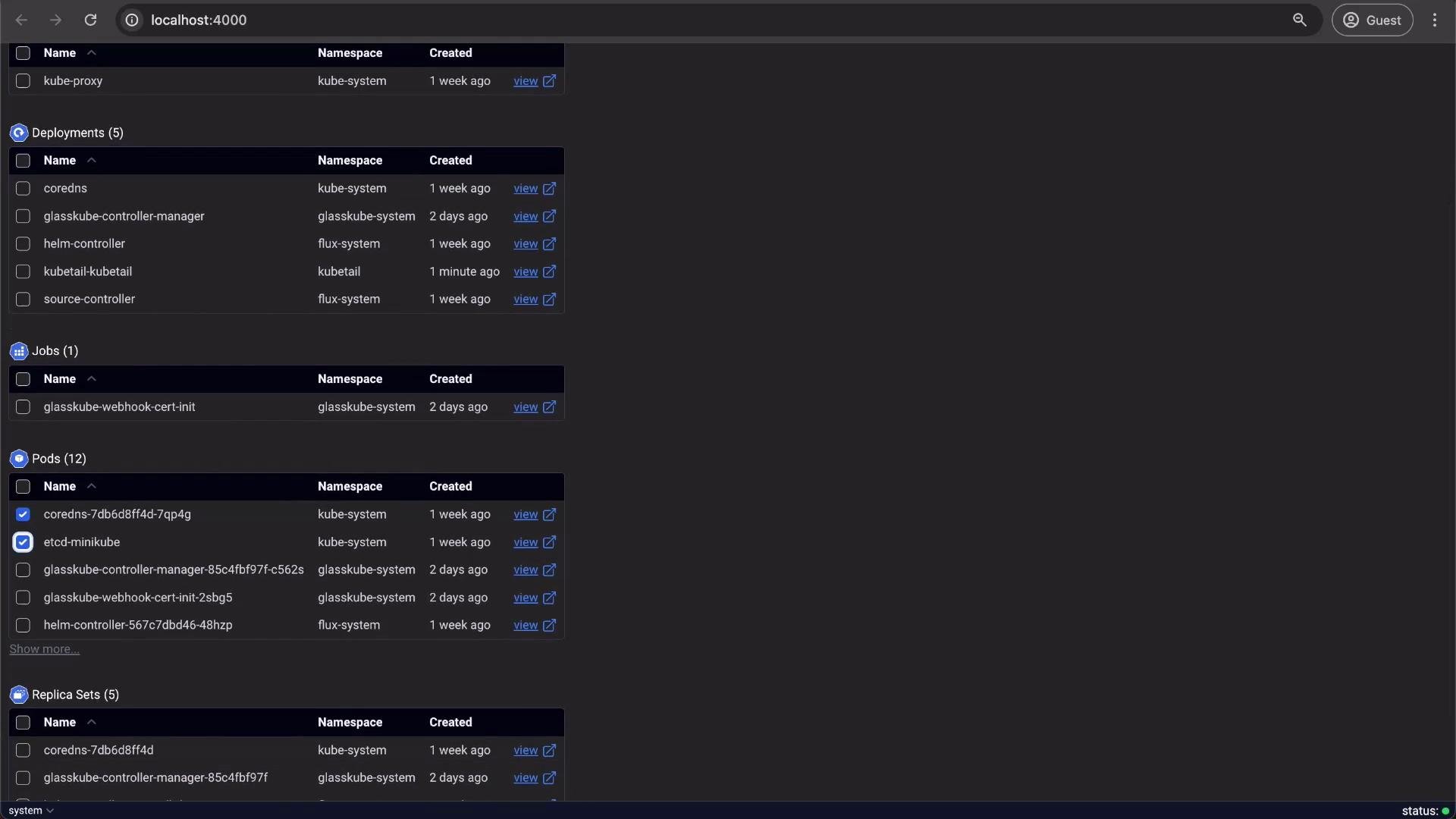Click Namespace column header in Pods table
Viewport: 1456px width, 819px height.
click(350, 487)
